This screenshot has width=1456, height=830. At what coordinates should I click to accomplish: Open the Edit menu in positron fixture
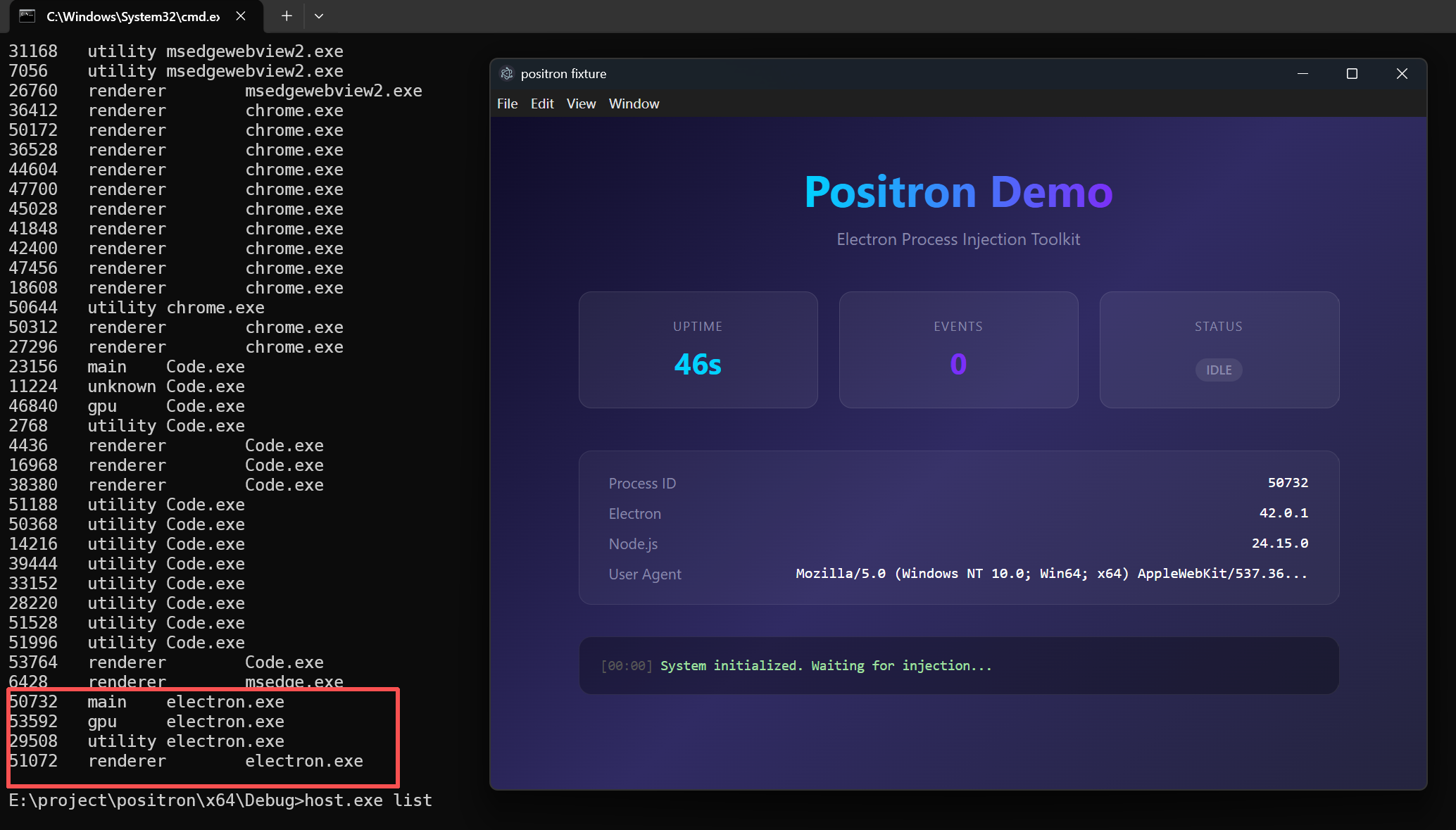pos(542,103)
